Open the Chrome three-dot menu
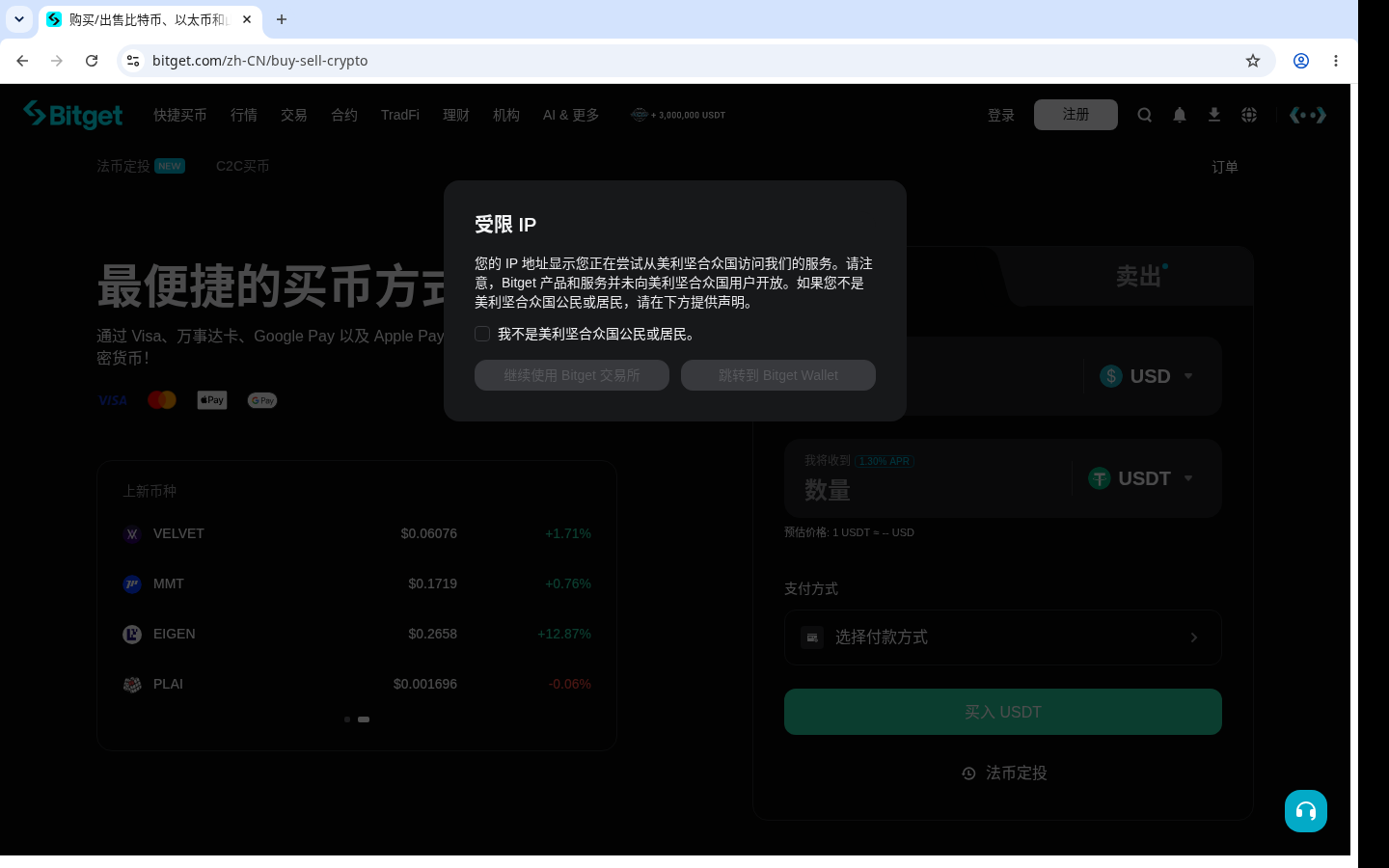 [1336, 61]
